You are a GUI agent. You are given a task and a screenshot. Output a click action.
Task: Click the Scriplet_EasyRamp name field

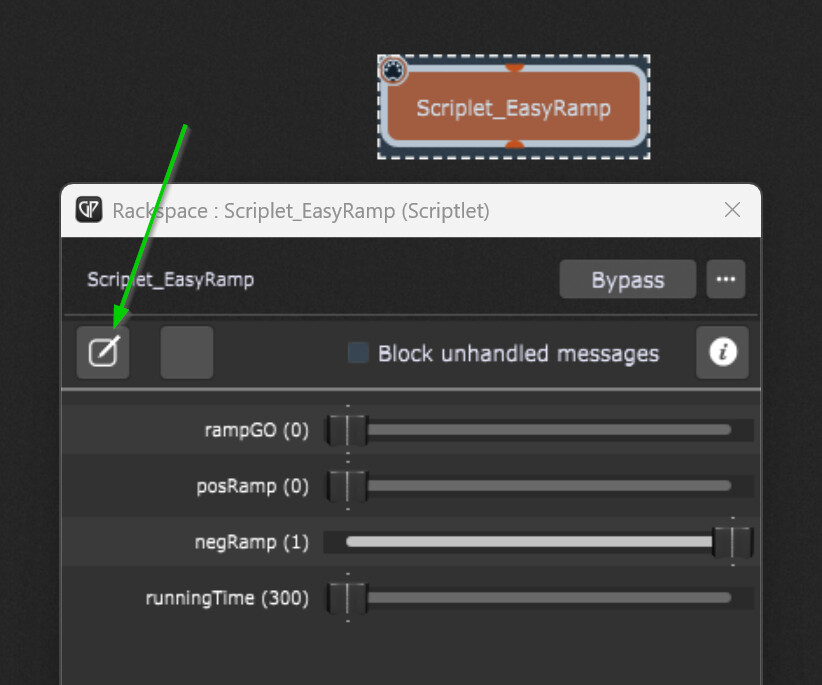[171, 280]
